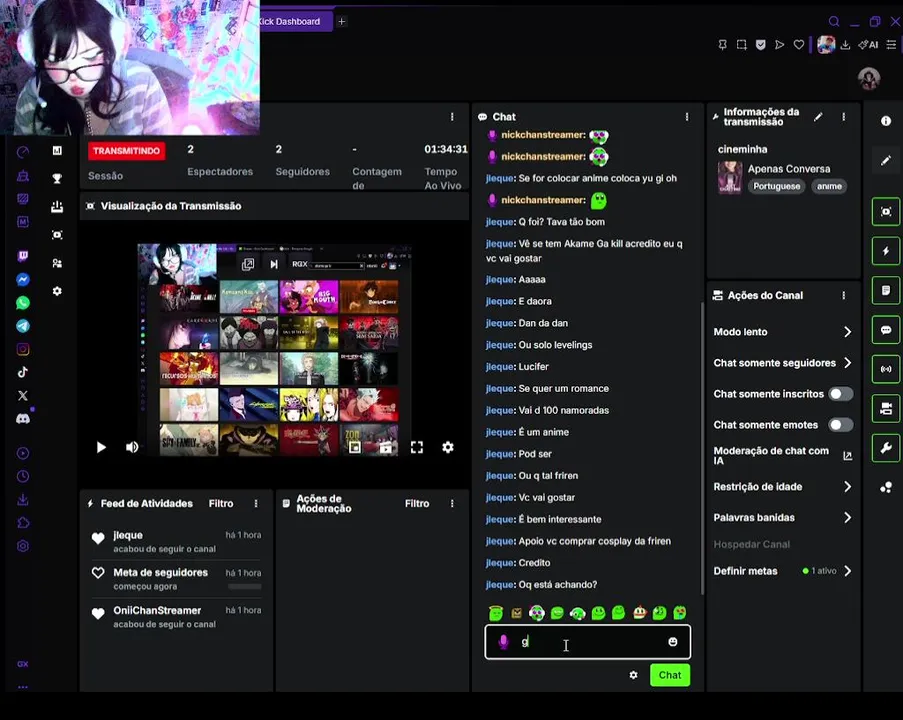Open stream preview quality settings gear
The image size is (903, 720).
[448, 448]
